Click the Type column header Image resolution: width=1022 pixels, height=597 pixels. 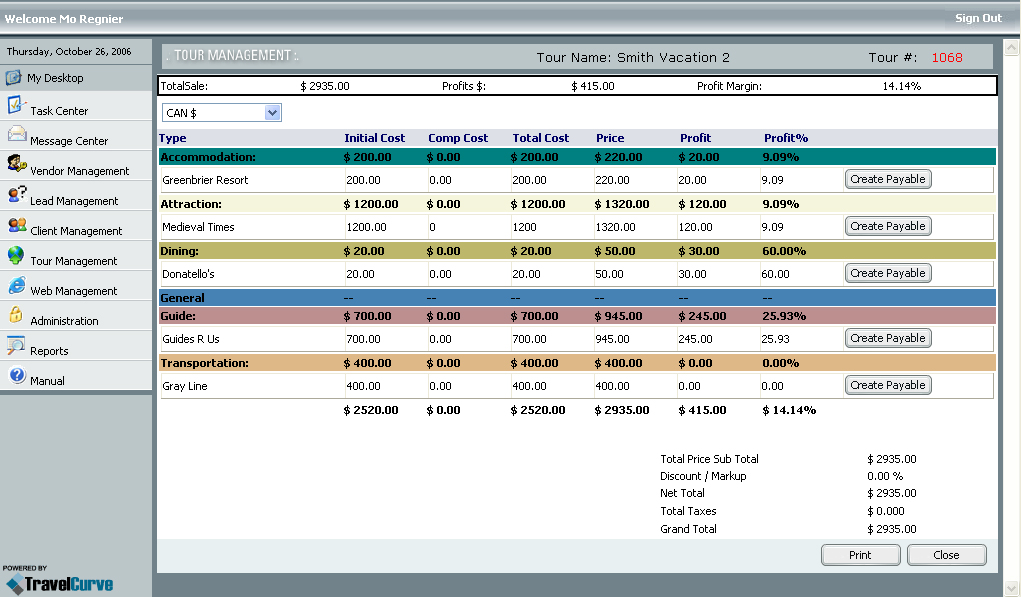pos(173,138)
